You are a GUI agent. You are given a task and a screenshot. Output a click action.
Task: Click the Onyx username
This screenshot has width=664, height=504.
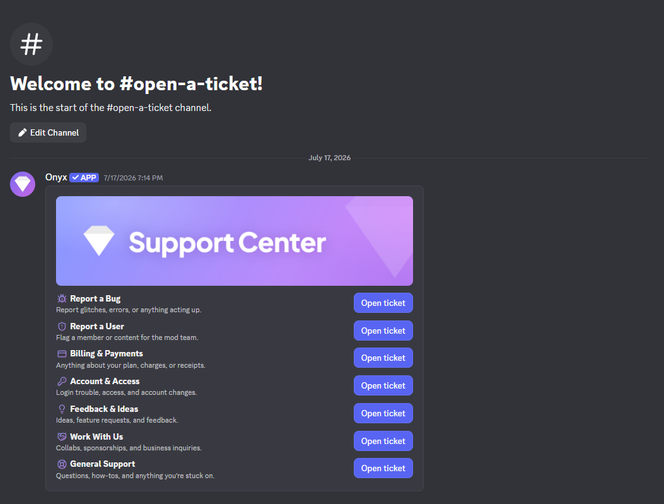(x=56, y=177)
